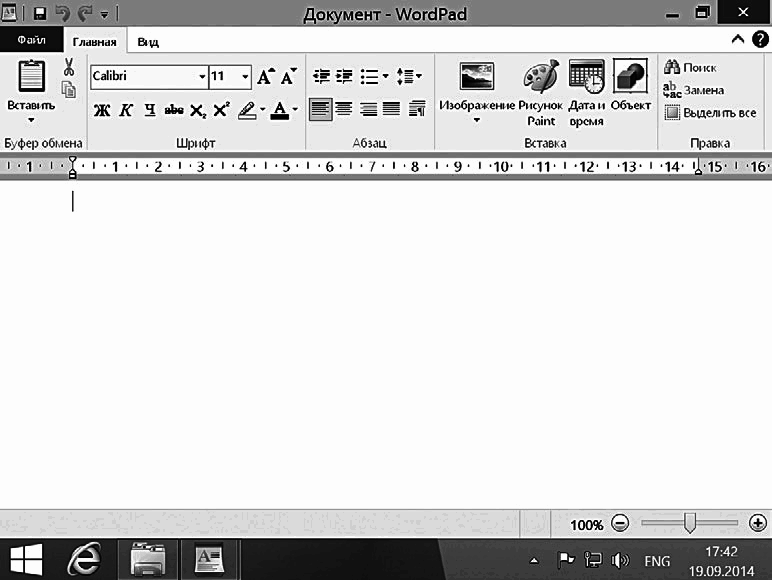This screenshot has width=772, height=580.
Task: Justify the text alignment
Action: click(392, 109)
